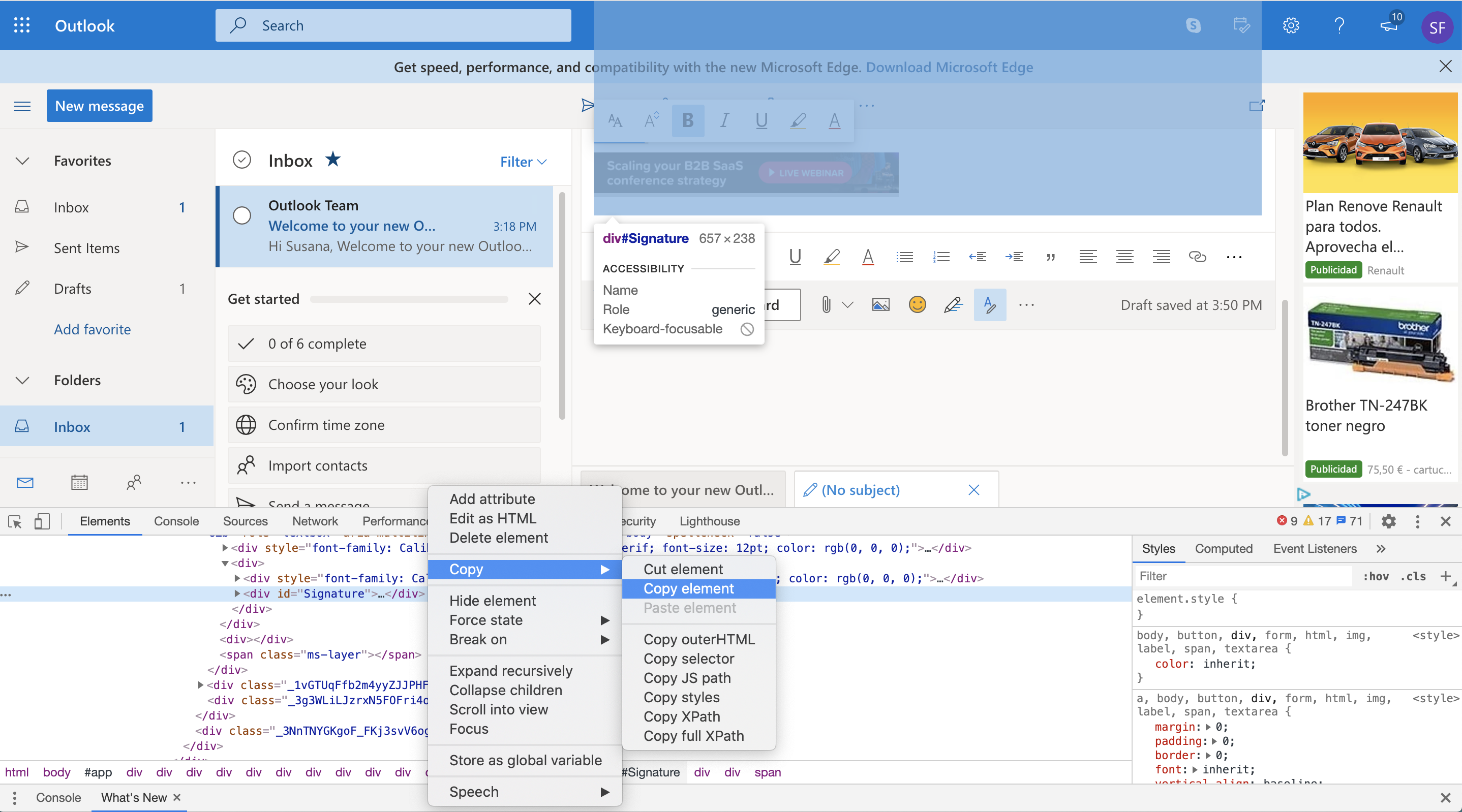Open attach file dropdown arrow
The height and width of the screenshot is (812, 1462).
pos(847,305)
